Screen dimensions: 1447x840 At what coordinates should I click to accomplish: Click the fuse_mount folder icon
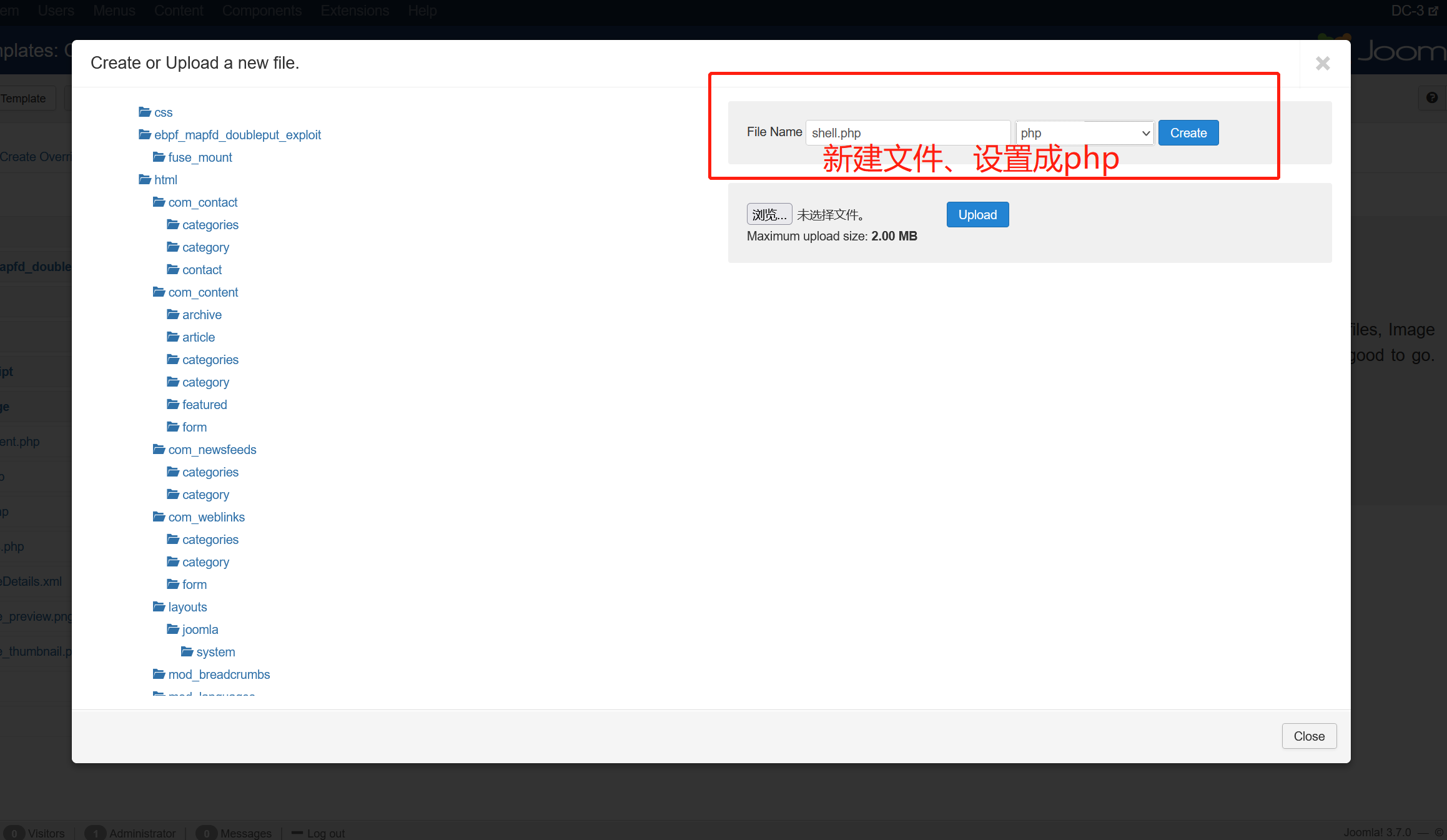click(159, 157)
